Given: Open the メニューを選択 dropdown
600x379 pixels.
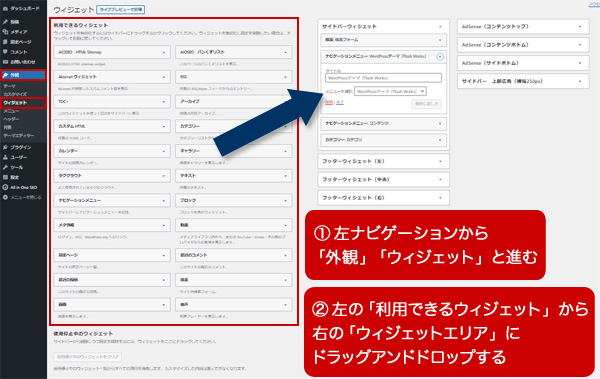Looking at the screenshot, I should click(390, 91).
